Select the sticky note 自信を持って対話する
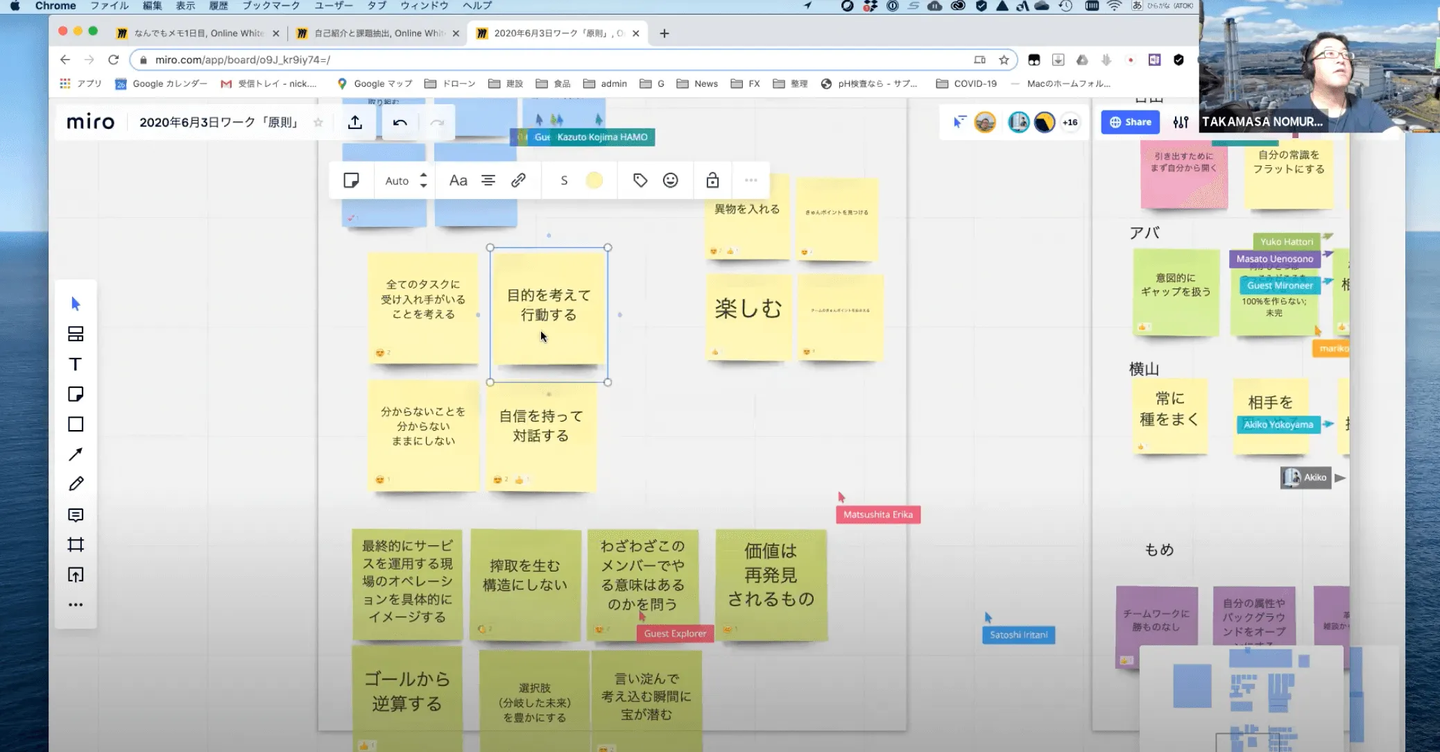 [x=541, y=436]
